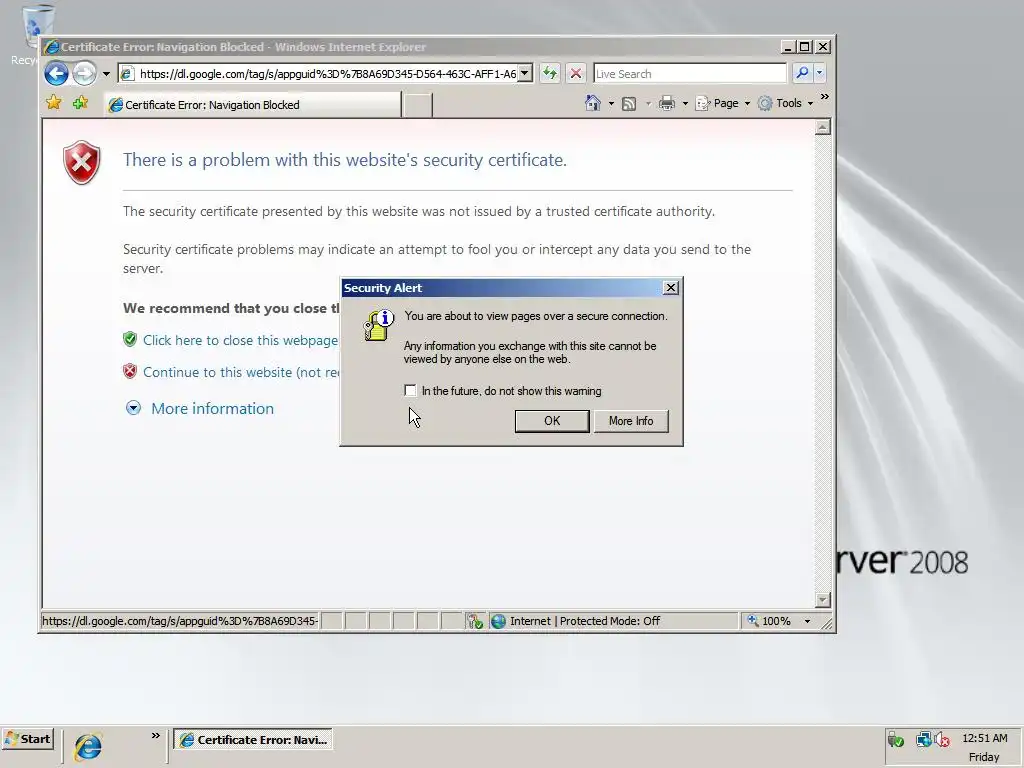The image size is (1024, 768).
Task: Expand the Quick Launch chevron
Action: 155,736
